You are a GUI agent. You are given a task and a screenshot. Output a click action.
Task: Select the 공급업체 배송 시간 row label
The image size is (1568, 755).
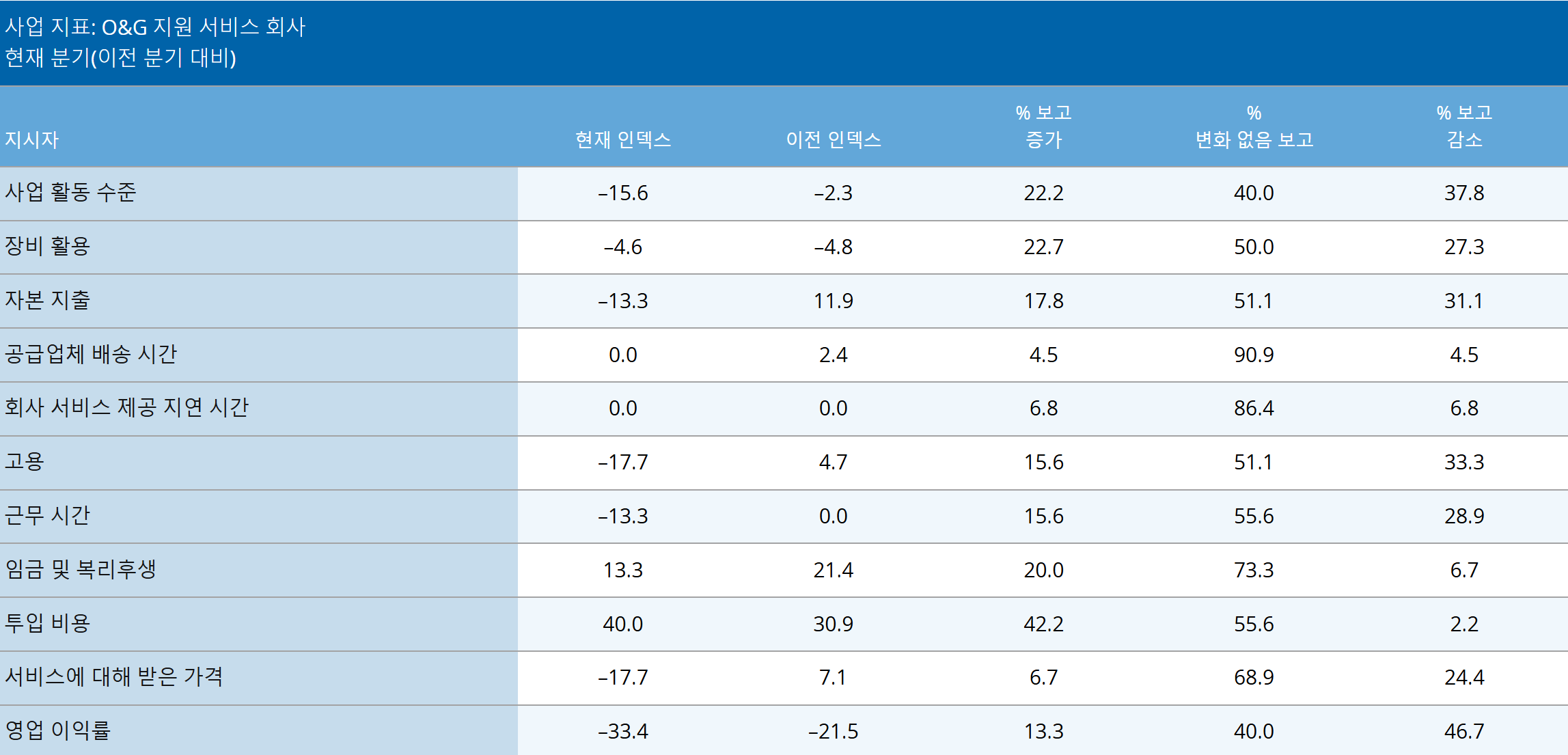point(91,354)
